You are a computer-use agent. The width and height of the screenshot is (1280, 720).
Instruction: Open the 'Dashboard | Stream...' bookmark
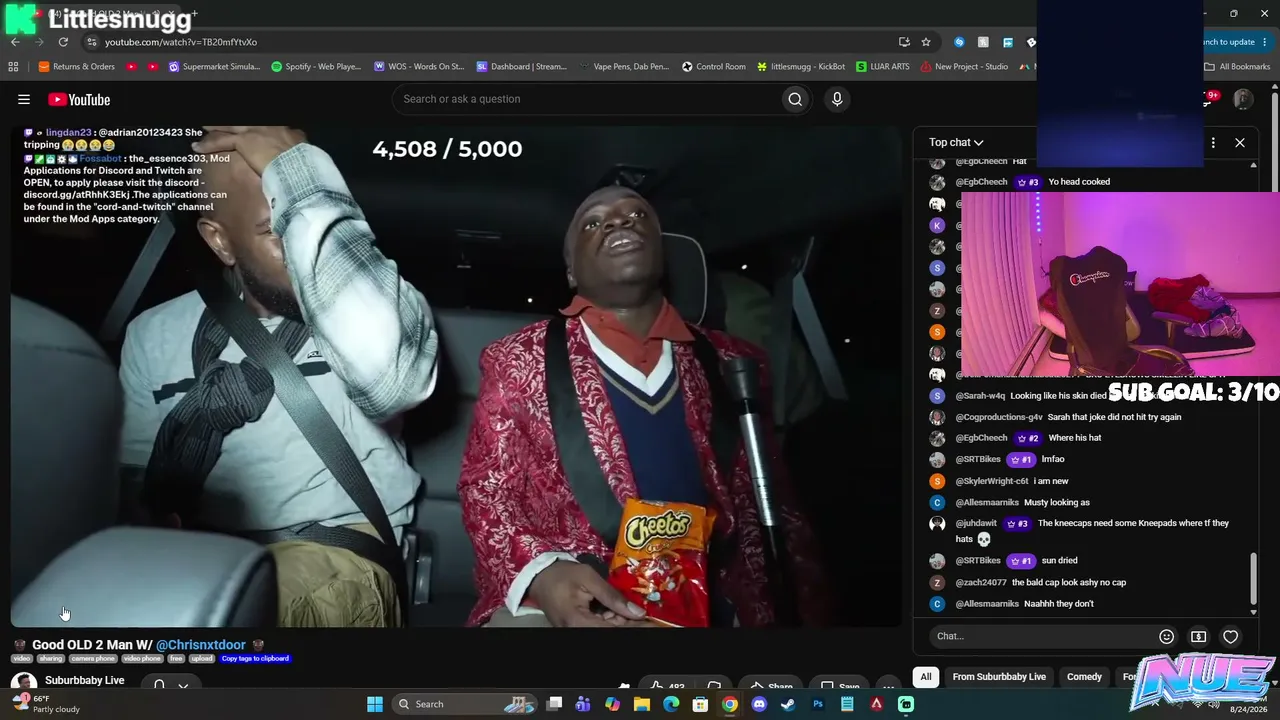click(522, 67)
